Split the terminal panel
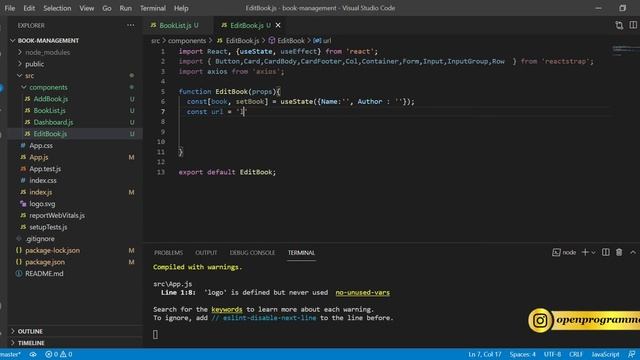Screen dimensions: 640x360 click(606, 253)
